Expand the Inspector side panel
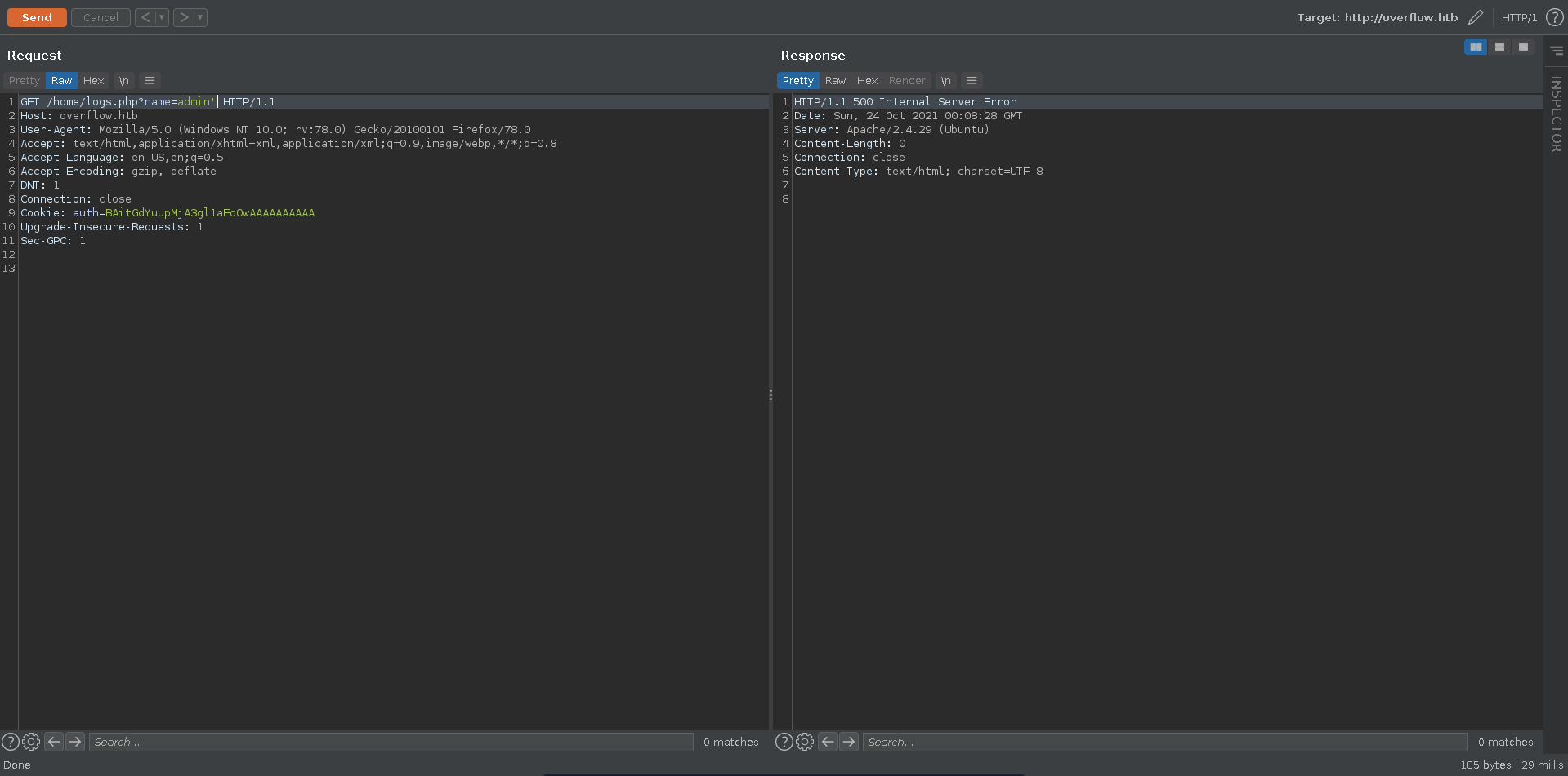1568x776 pixels. (x=1556, y=114)
